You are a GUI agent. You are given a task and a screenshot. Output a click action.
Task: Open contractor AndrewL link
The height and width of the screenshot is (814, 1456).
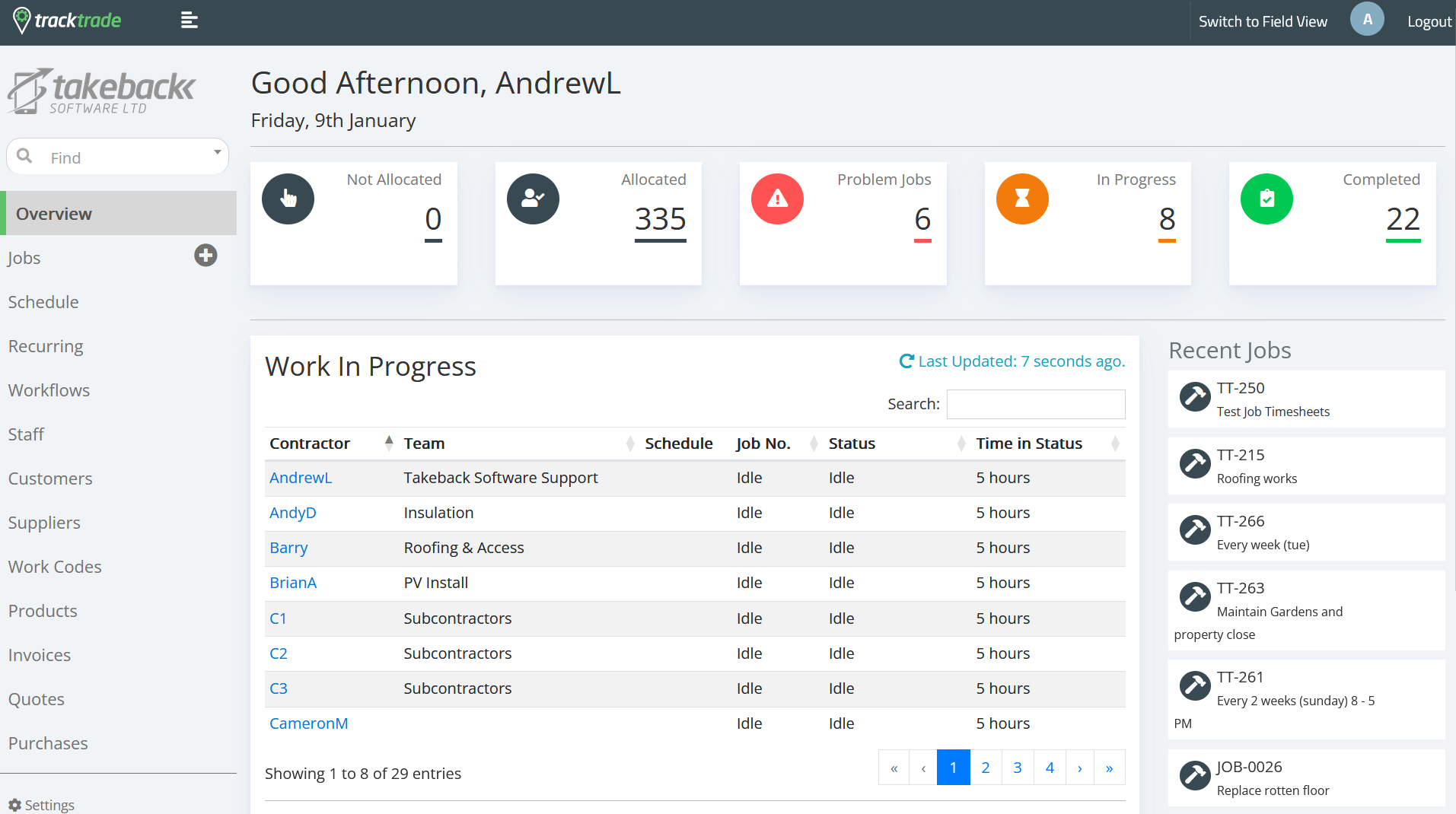(301, 478)
